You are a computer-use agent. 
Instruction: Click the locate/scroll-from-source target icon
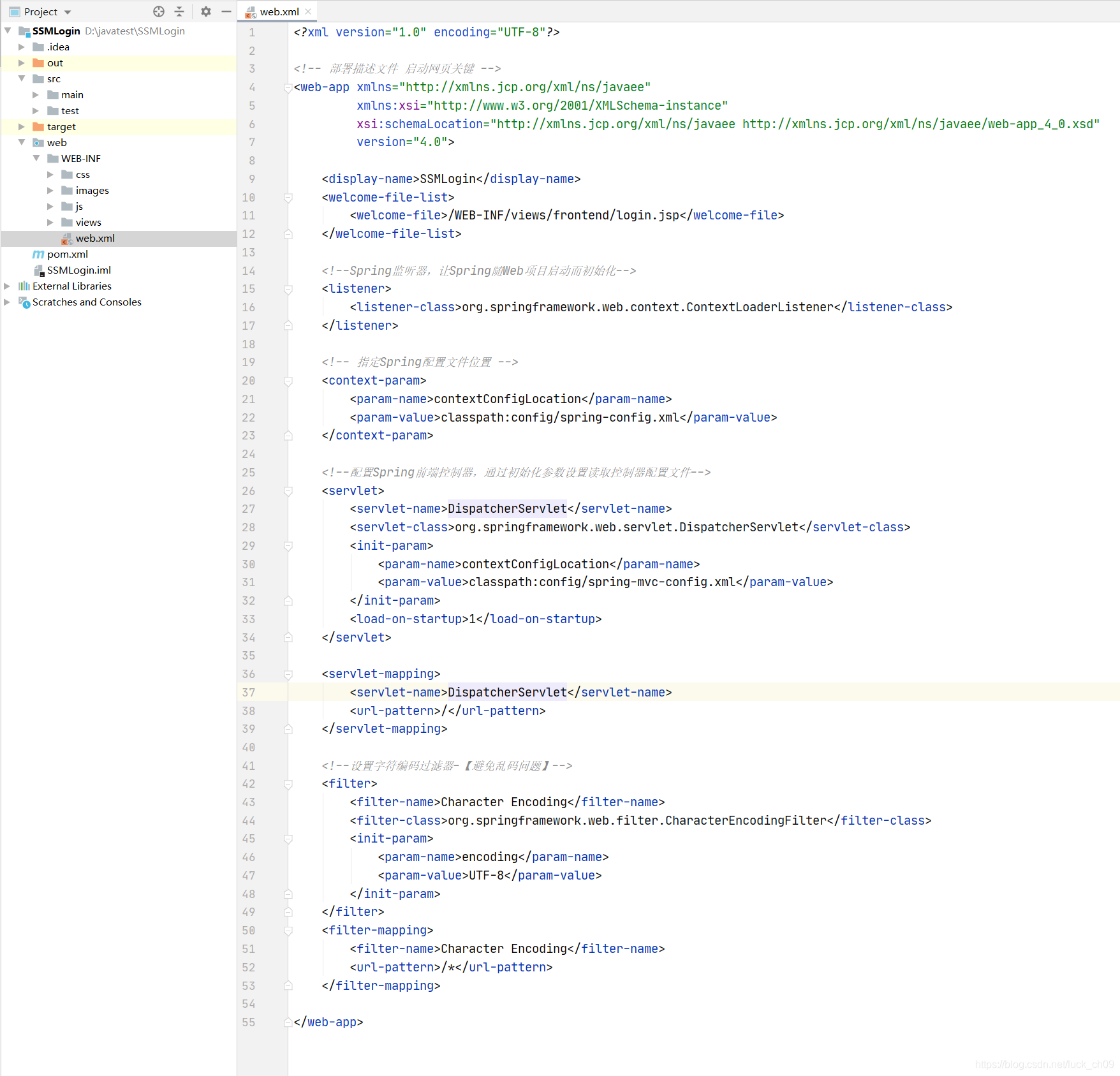pyautogui.click(x=159, y=11)
